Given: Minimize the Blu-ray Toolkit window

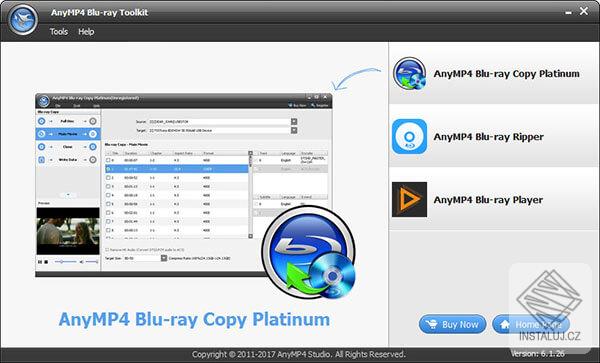Looking at the screenshot, I should (569, 12).
